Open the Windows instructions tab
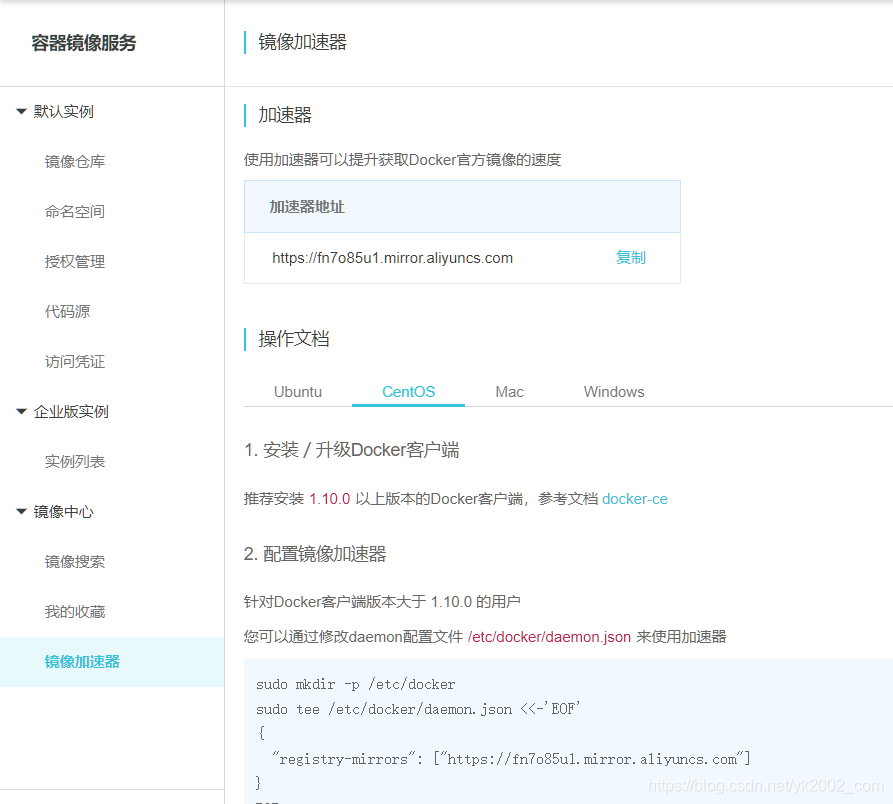 coord(613,391)
